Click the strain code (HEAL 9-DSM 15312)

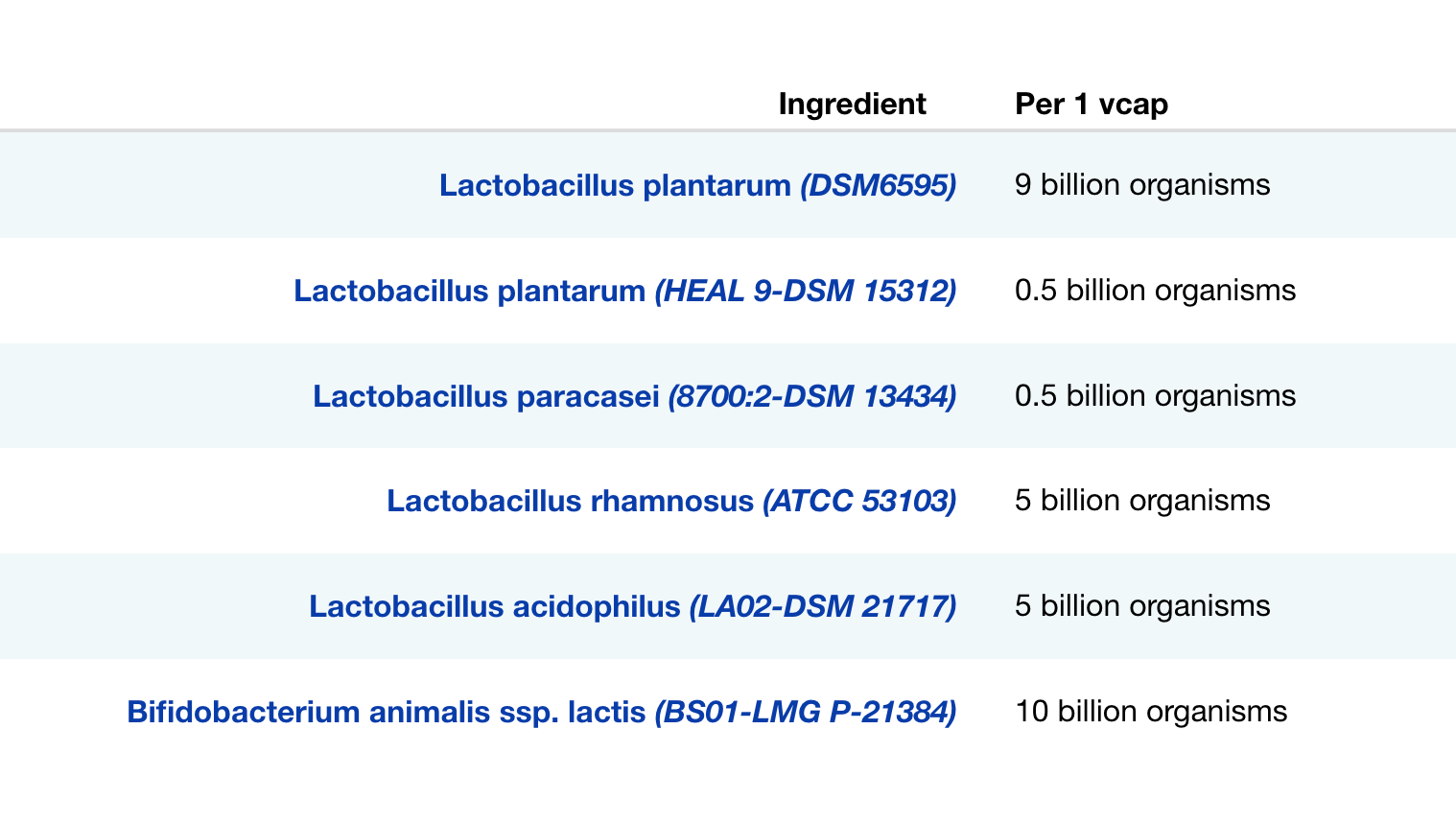[806, 291]
